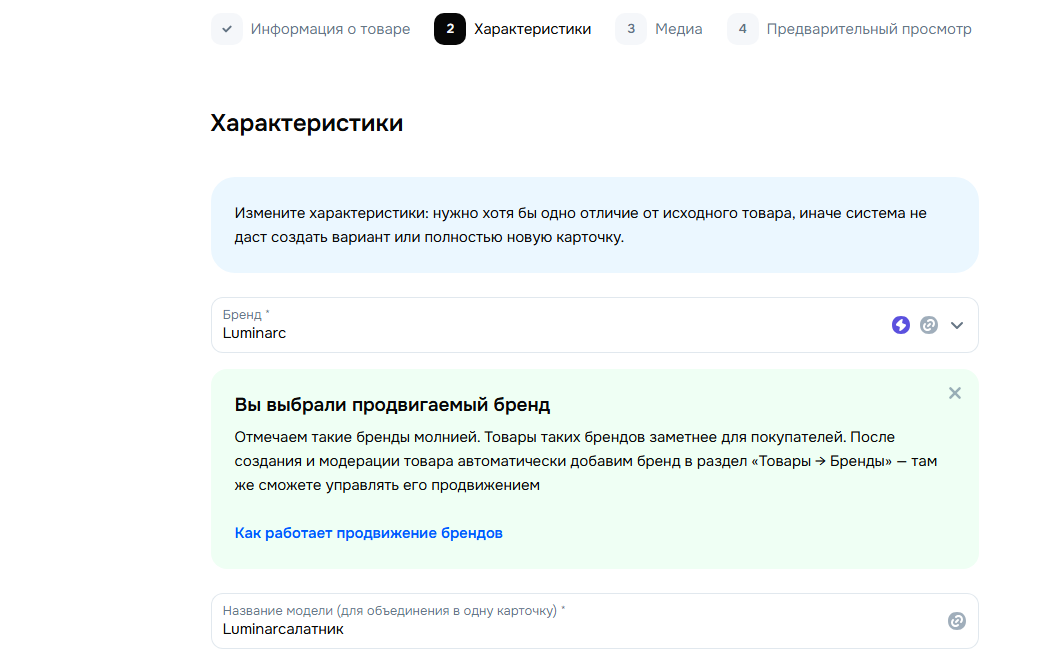The height and width of the screenshot is (672, 1037).
Task: Select the Характеристики step label
Action: (x=531, y=29)
